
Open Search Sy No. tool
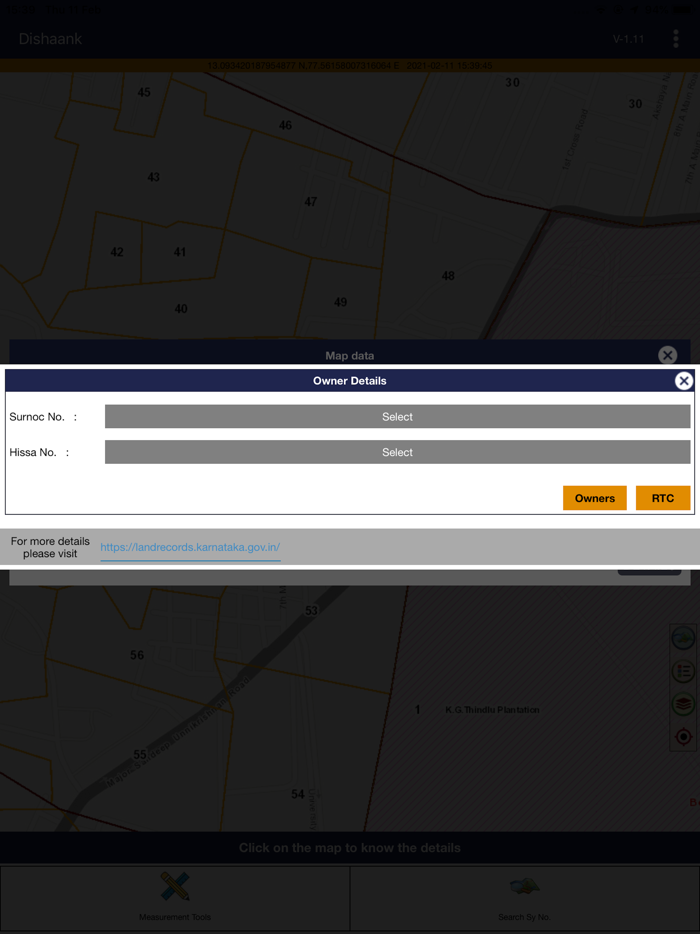[x=524, y=898]
